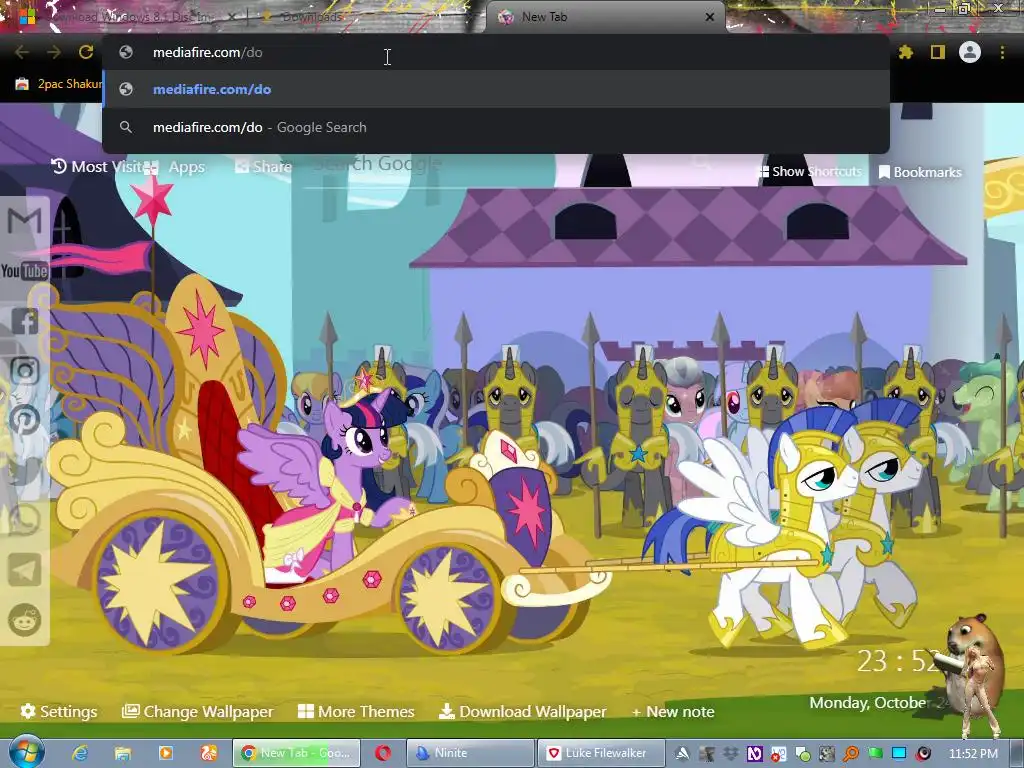Open the Pinterest sidebar shortcut
This screenshot has height=768, width=1024.
pos(24,420)
